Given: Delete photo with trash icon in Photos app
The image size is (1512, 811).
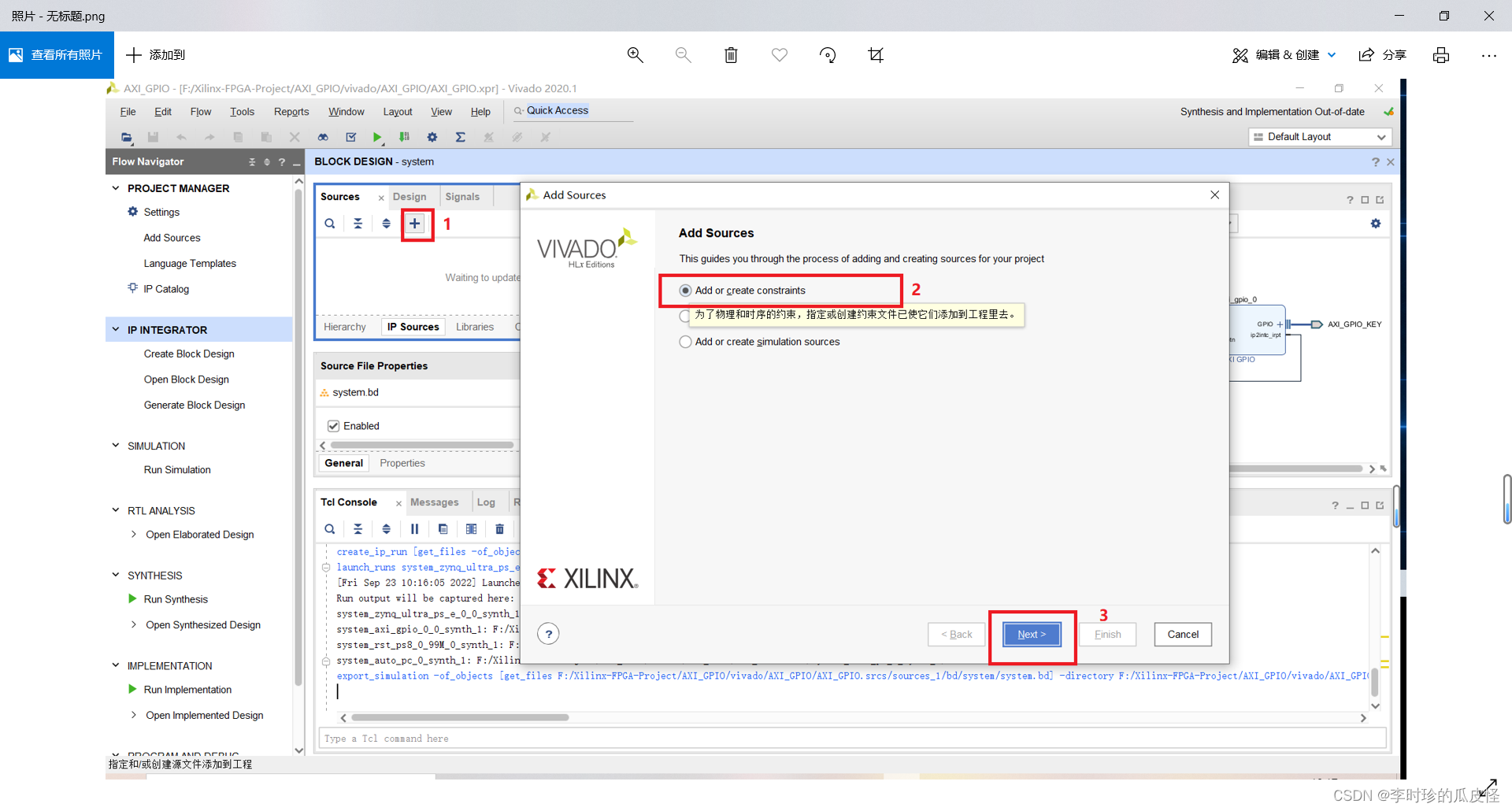Looking at the screenshot, I should point(732,55).
